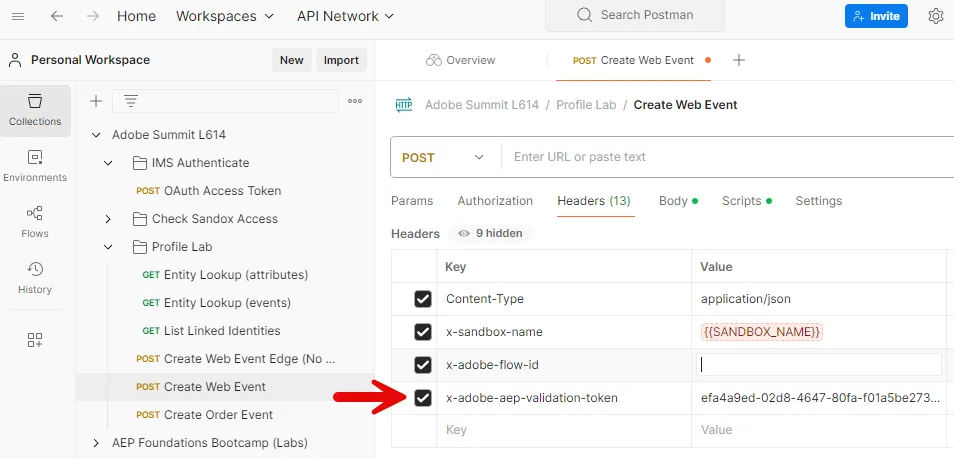Collapse the Adobe Summit L614 collection
The width and height of the screenshot is (954, 459).
tap(96, 135)
